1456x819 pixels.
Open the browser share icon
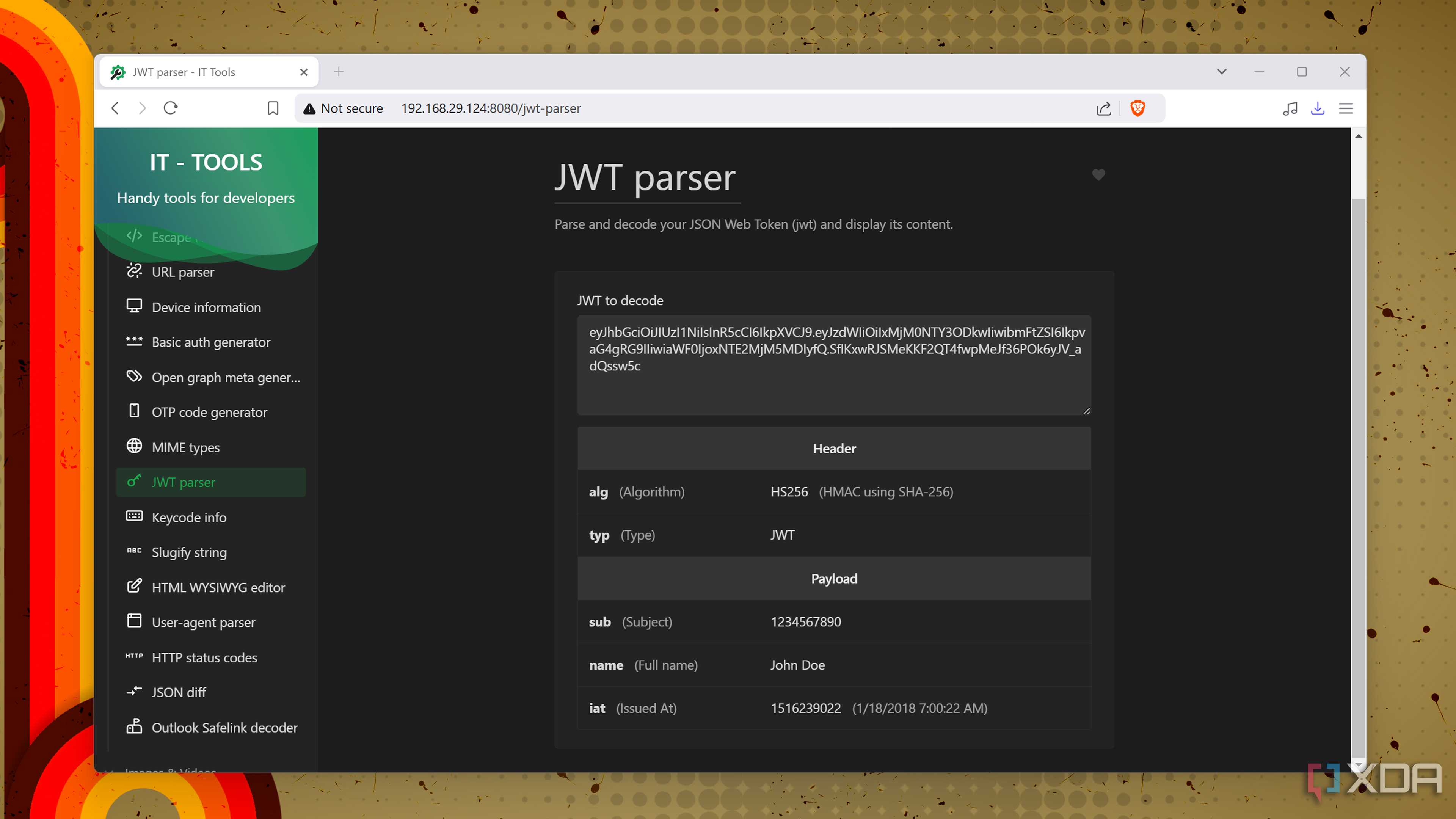pyautogui.click(x=1104, y=108)
